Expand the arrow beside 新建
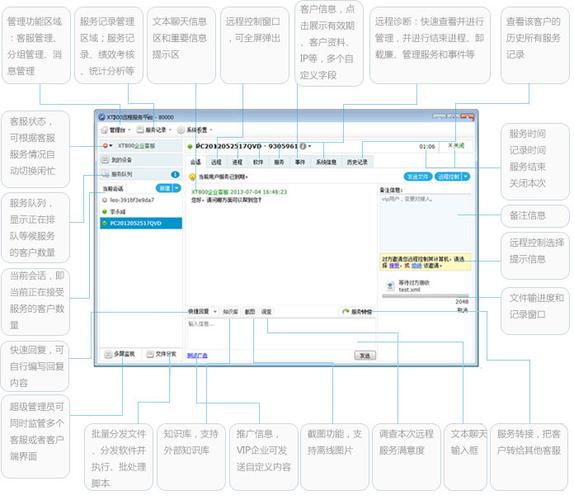This screenshot has height=500, width=574. tap(177, 188)
